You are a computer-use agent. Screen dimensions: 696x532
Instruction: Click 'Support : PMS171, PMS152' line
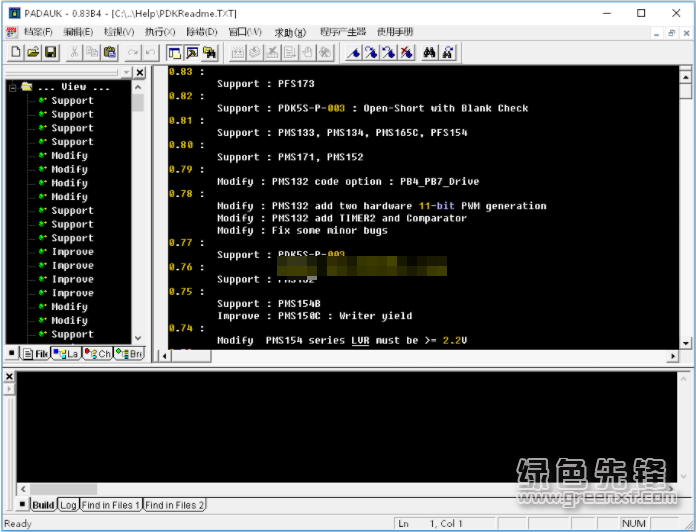coord(290,157)
